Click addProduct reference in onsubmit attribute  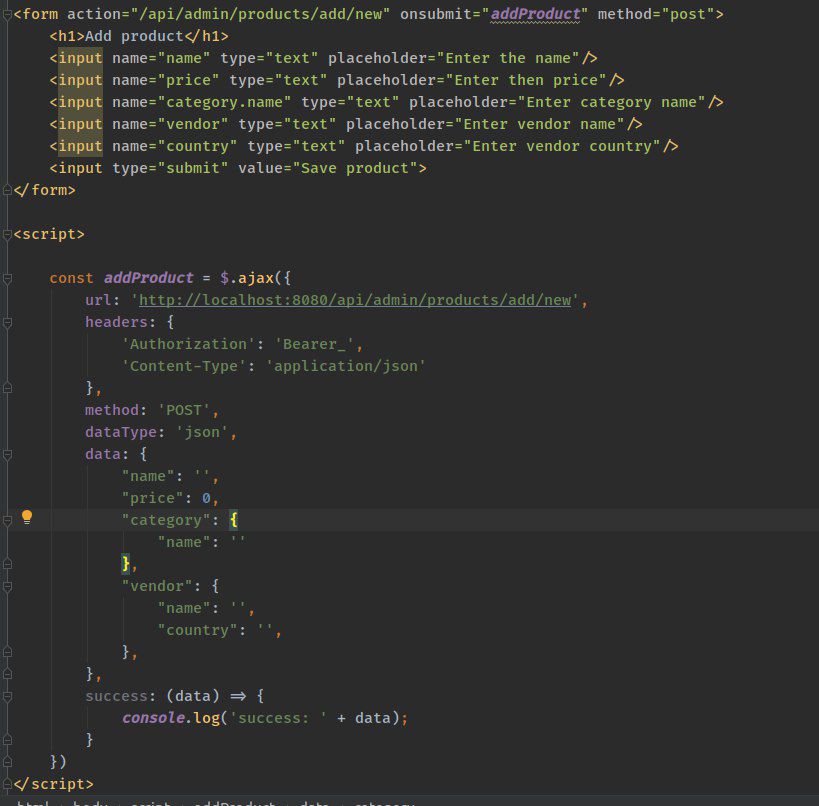coord(535,14)
